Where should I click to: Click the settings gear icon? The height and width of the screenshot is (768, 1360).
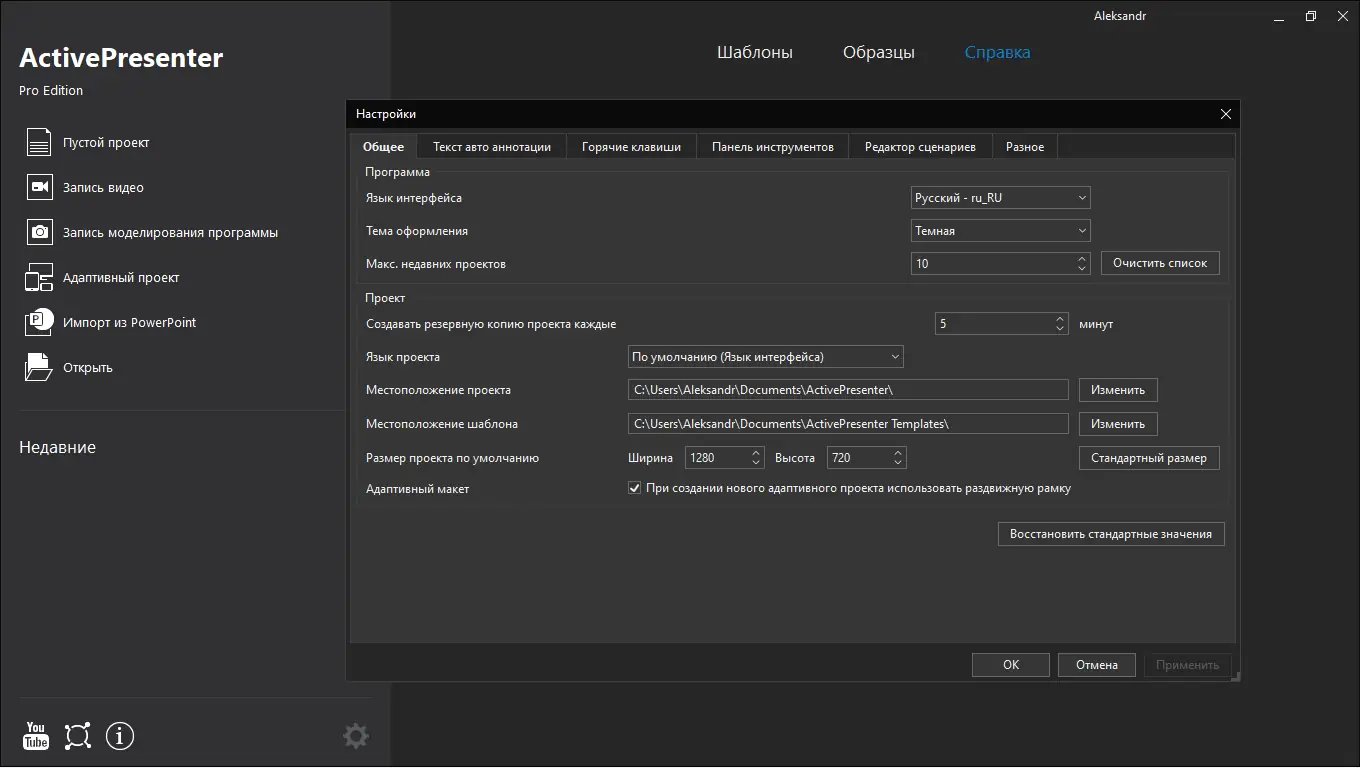[355, 737]
